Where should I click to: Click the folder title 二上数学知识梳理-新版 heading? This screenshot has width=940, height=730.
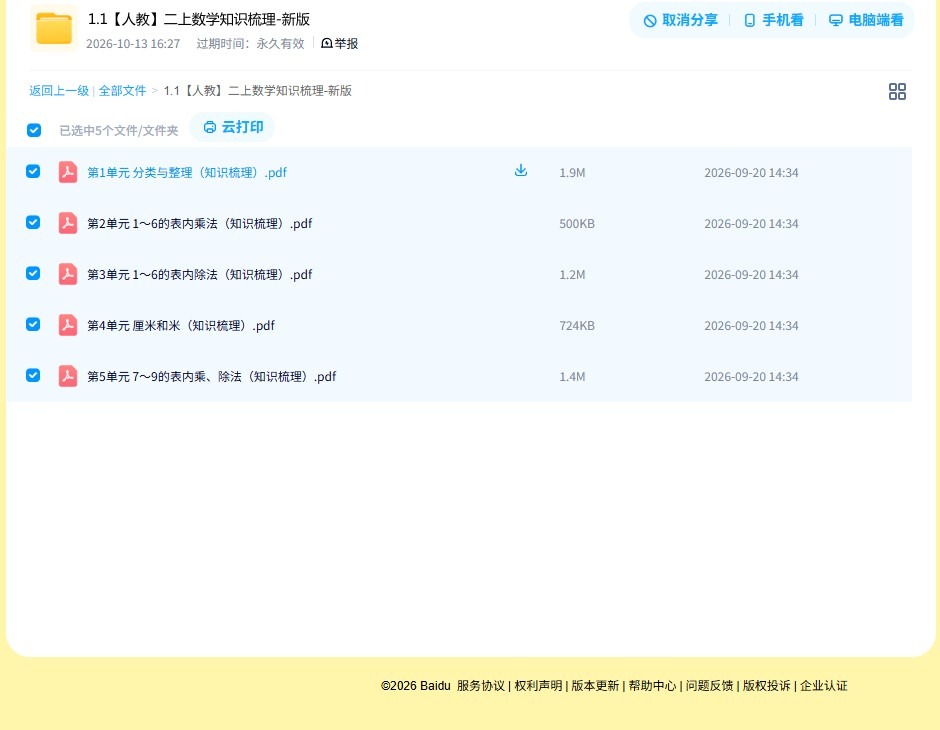pyautogui.click(x=199, y=19)
